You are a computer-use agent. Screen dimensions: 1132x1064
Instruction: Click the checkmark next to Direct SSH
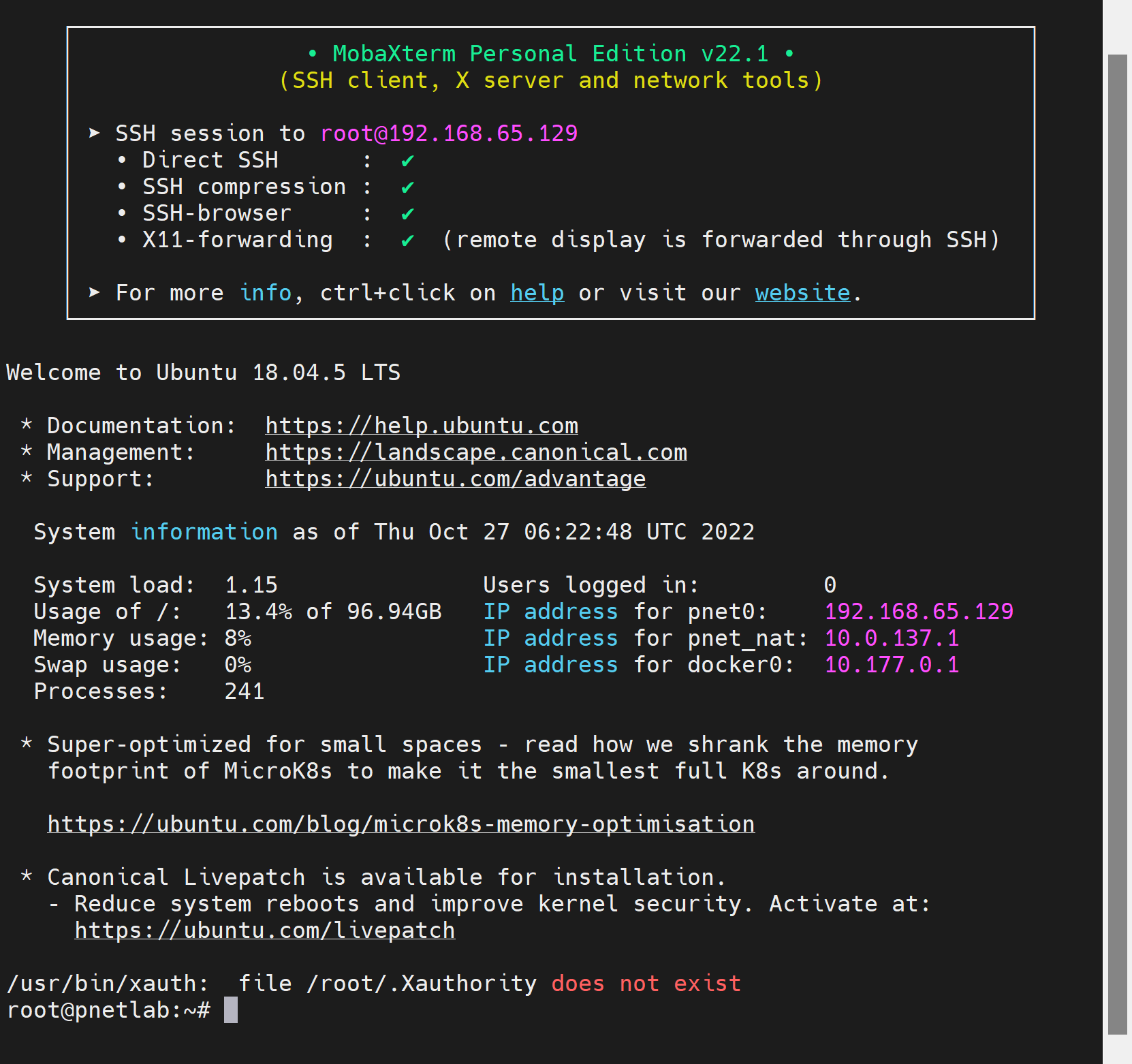coord(407,161)
